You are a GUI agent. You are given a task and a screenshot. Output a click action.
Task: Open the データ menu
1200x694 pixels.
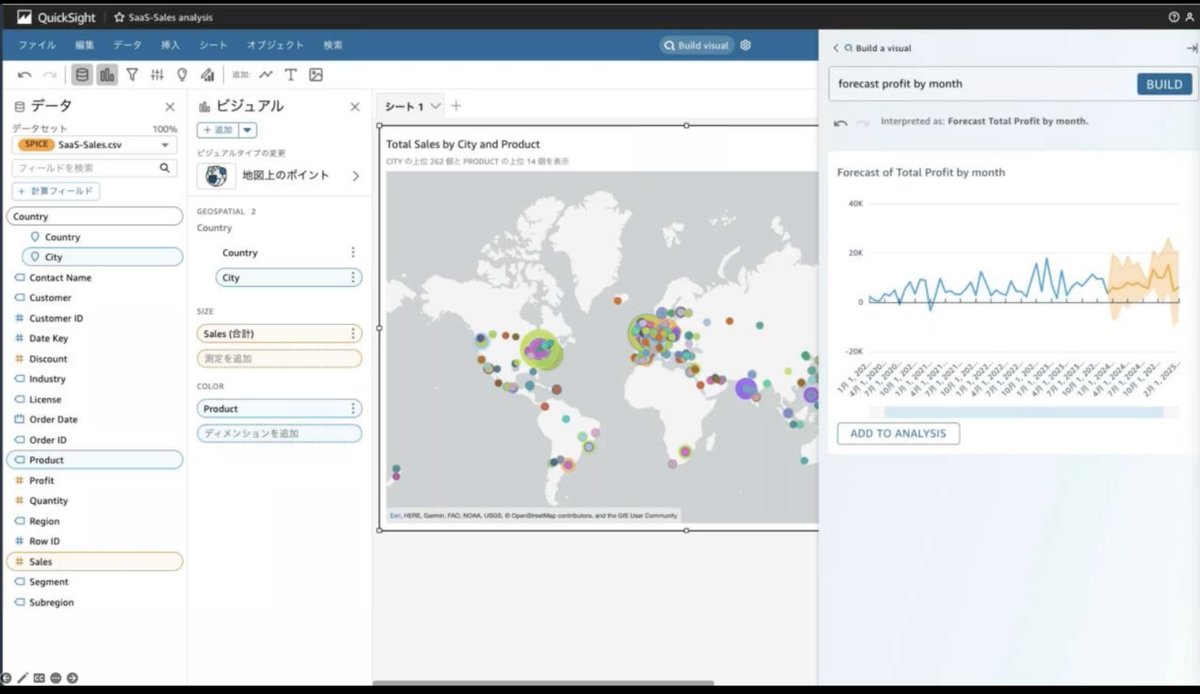tap(127, 45)
